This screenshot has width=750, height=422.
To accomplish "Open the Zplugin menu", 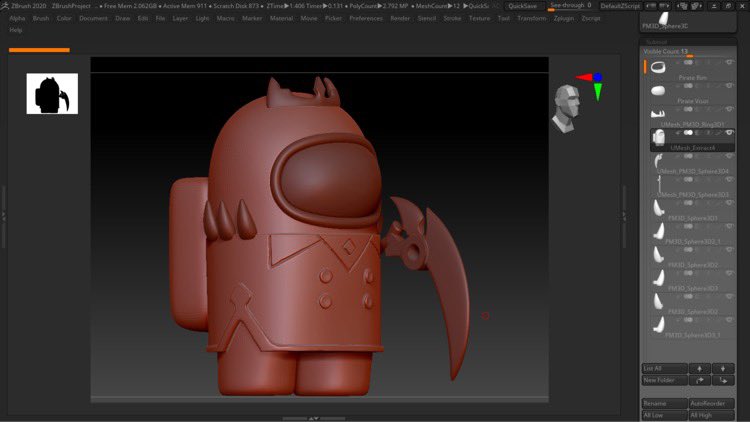I will pos(562,18).
